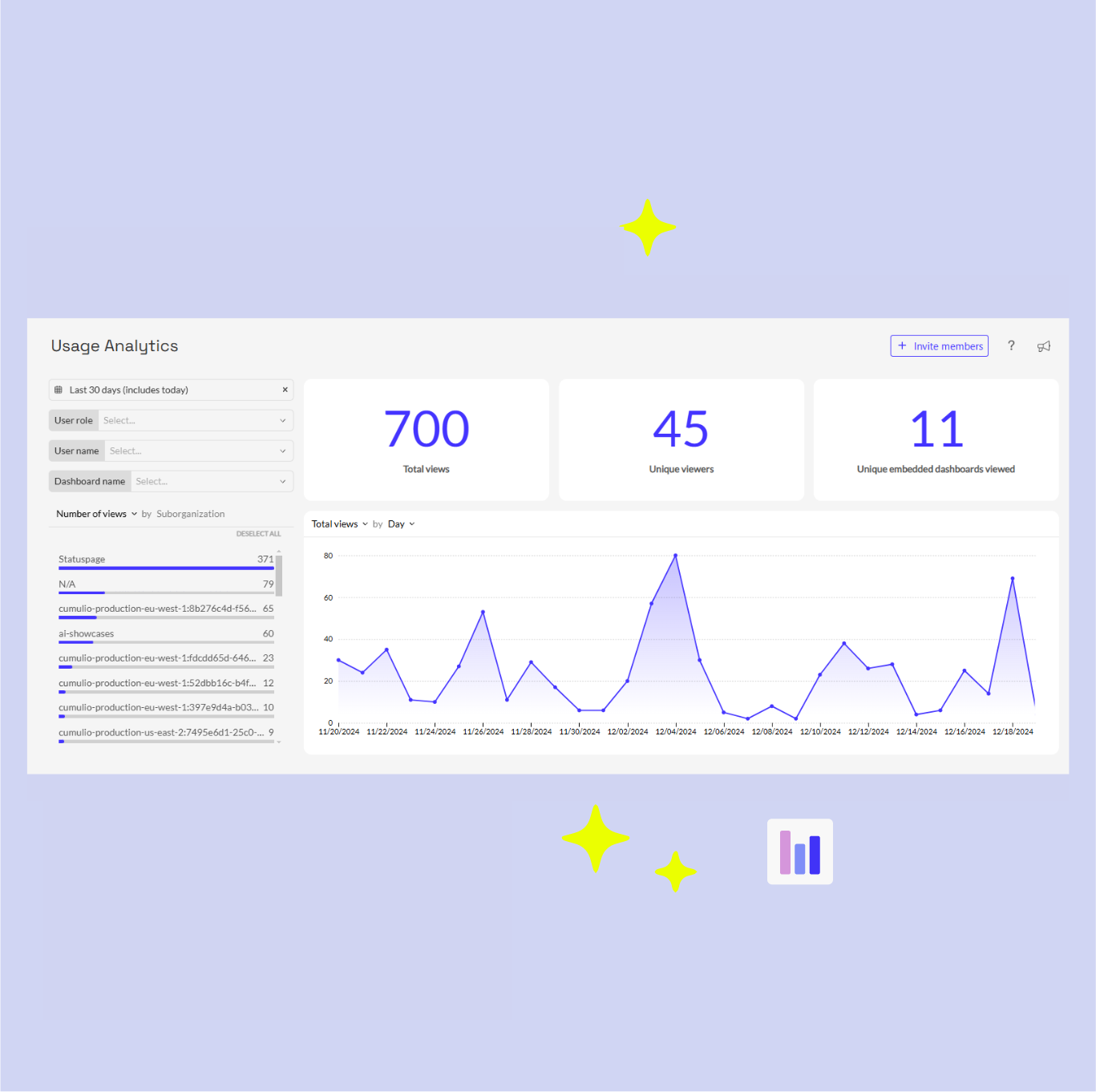The height and width of the screenshot is (1092, 1096).
Task: Click the plus icon inside Invite members
Action: [903, 346]
